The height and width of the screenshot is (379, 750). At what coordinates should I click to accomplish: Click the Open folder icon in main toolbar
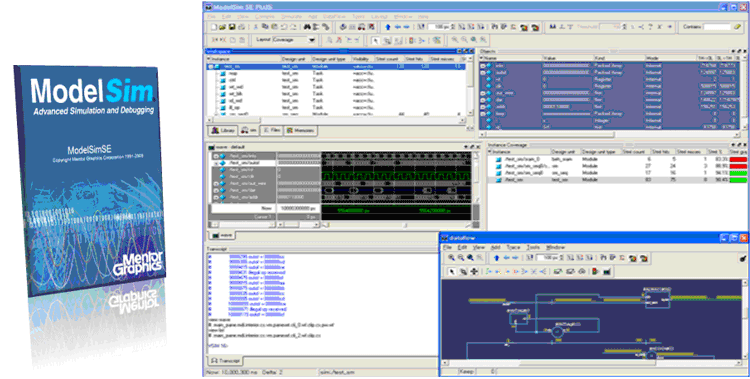click(x=222, y=27)
